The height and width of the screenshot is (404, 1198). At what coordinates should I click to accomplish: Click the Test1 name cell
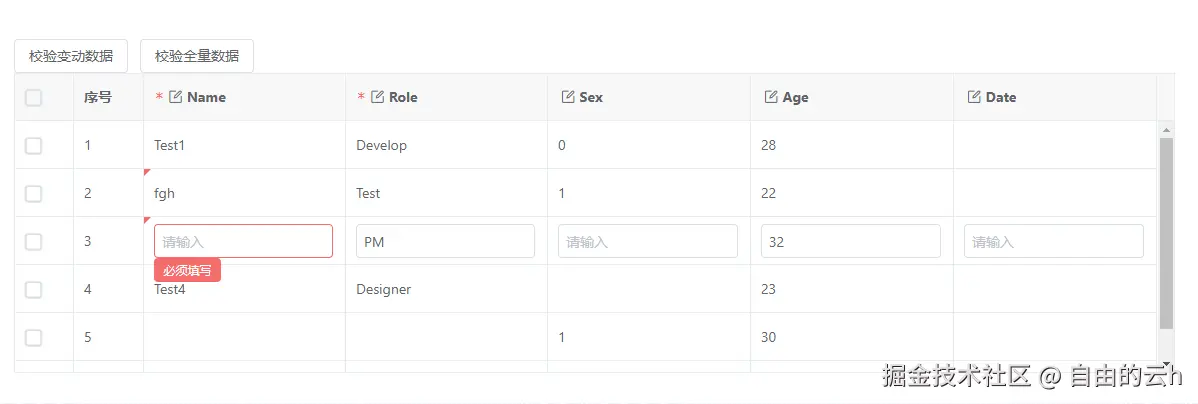pyautogui.click(x=170, y=146)
